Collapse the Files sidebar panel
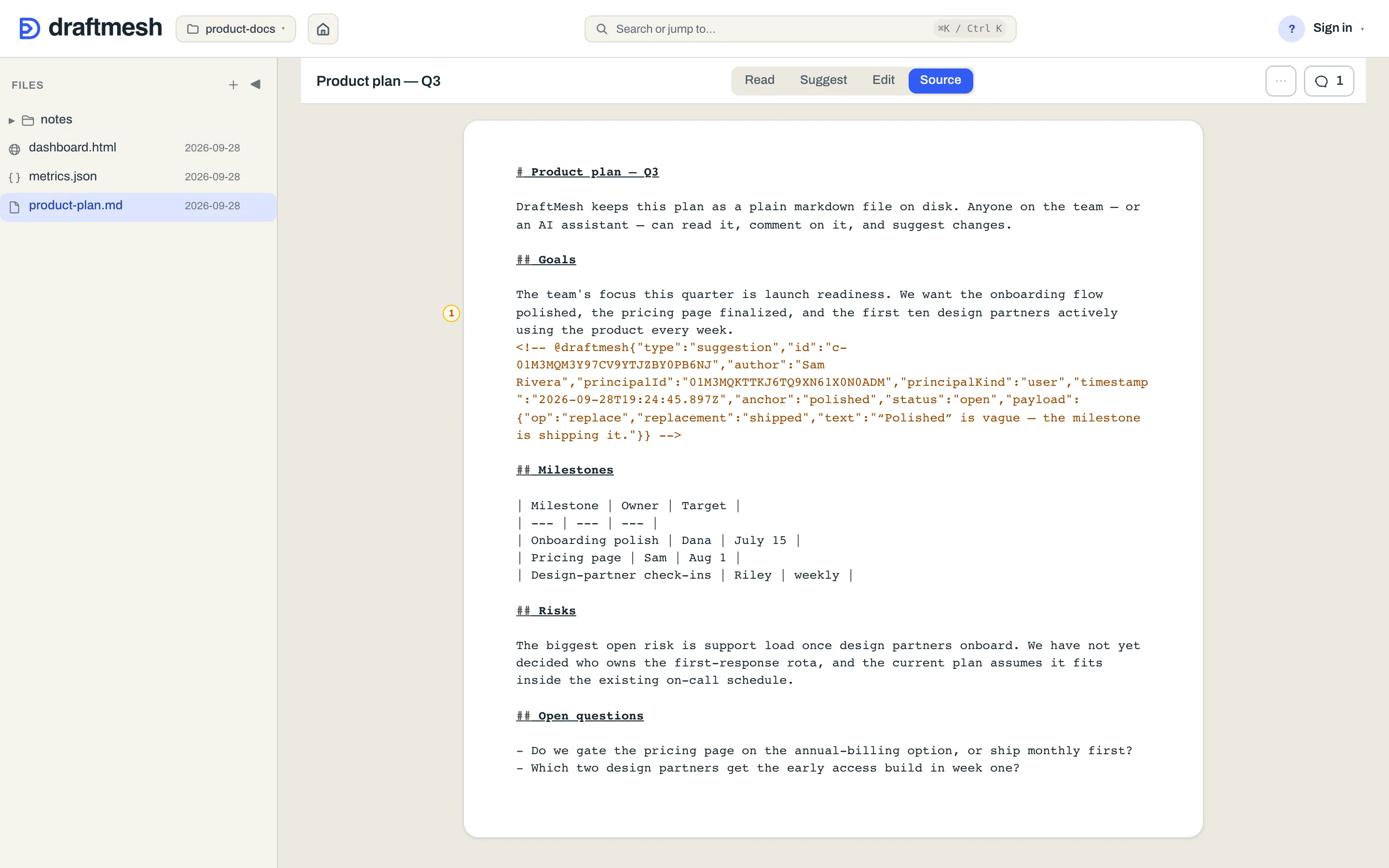Screen dimensions: 1389x868 (256, 84)
